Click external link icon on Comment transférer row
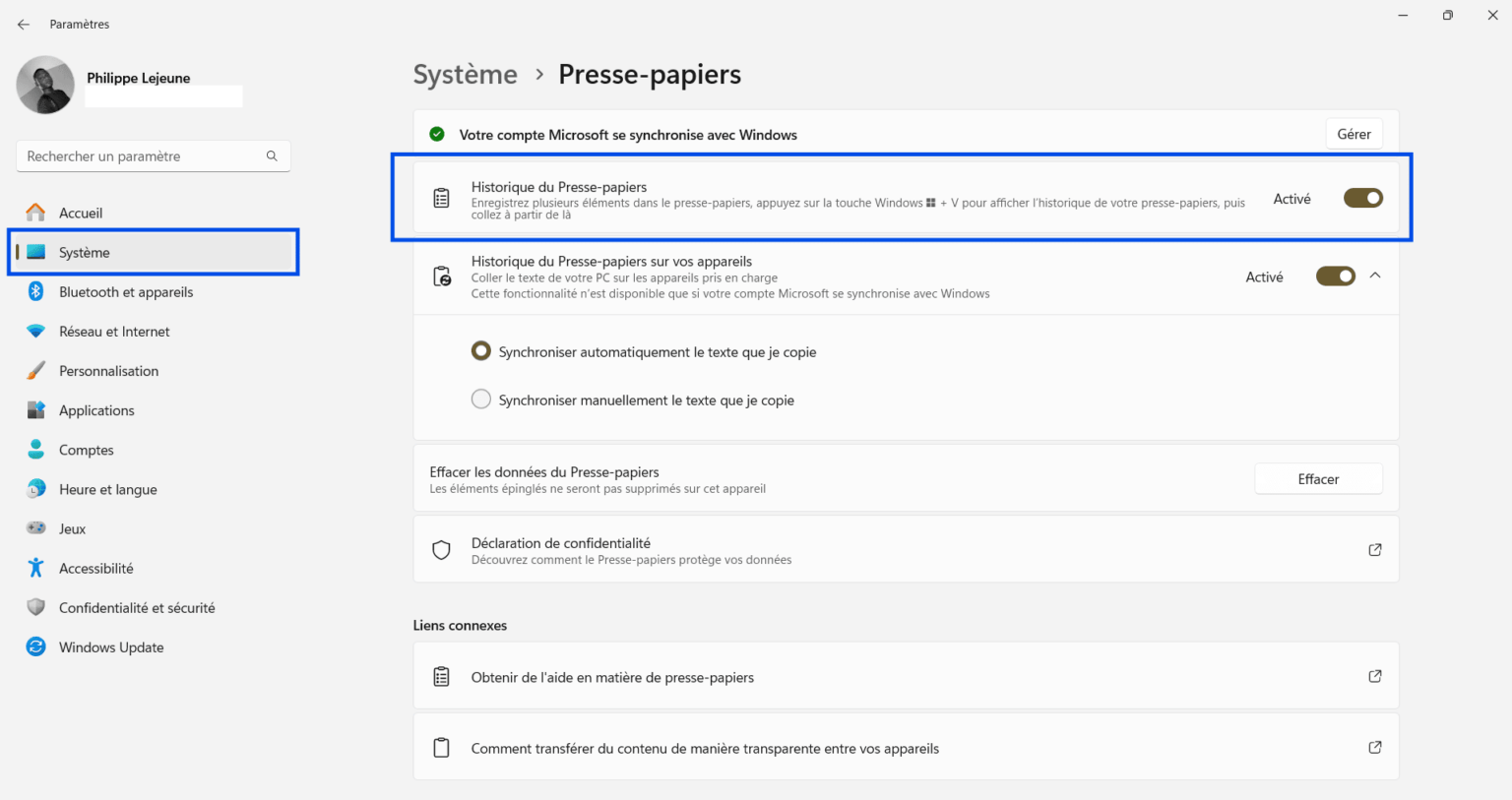 1375,747
